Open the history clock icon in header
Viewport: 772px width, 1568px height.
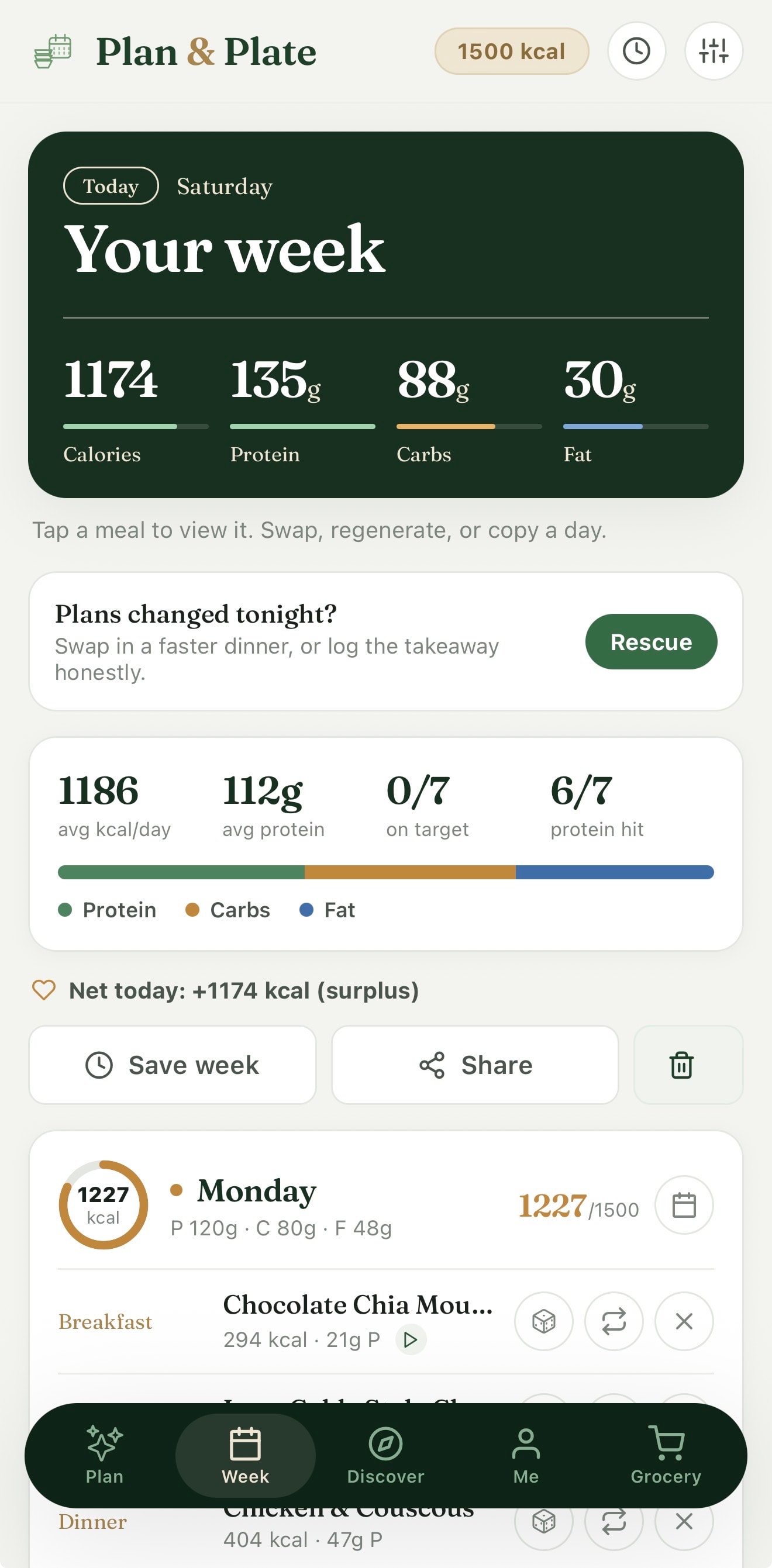[636, 50]
